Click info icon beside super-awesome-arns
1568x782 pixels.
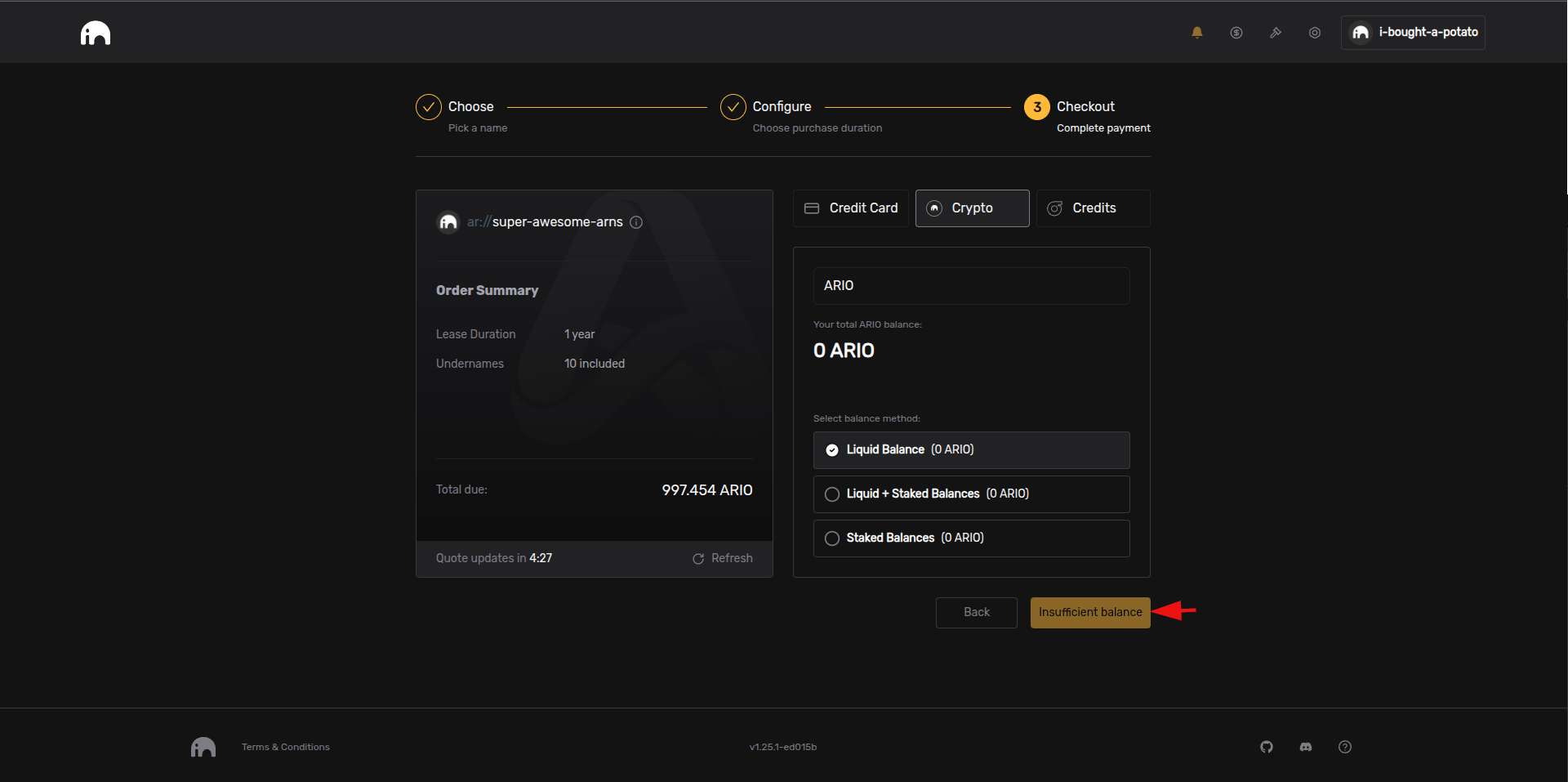[636, 222]
